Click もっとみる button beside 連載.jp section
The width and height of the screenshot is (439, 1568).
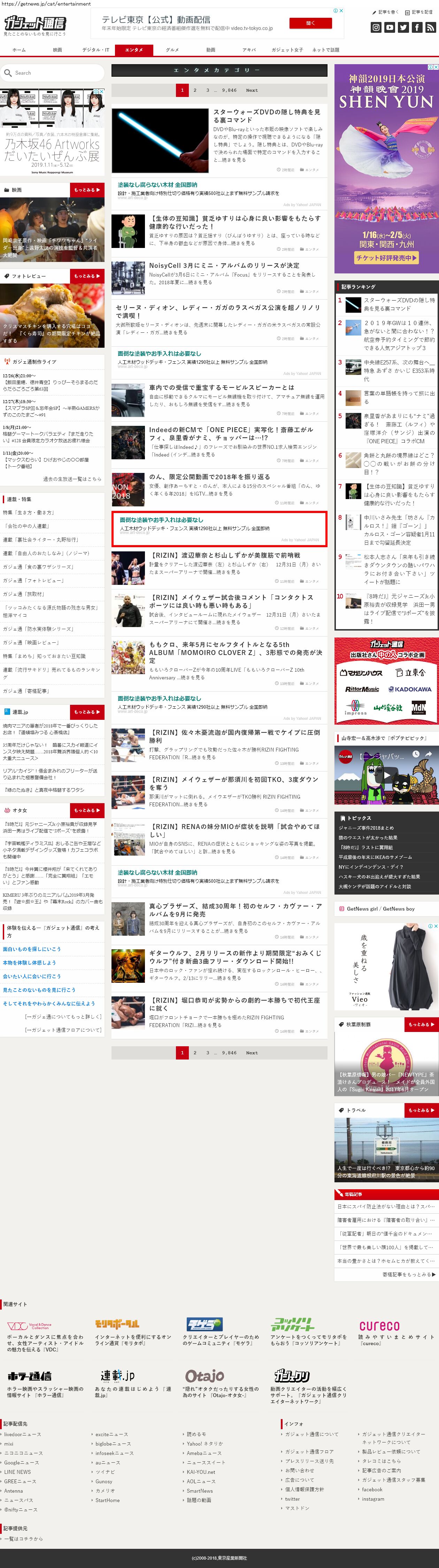click(87, 711)
